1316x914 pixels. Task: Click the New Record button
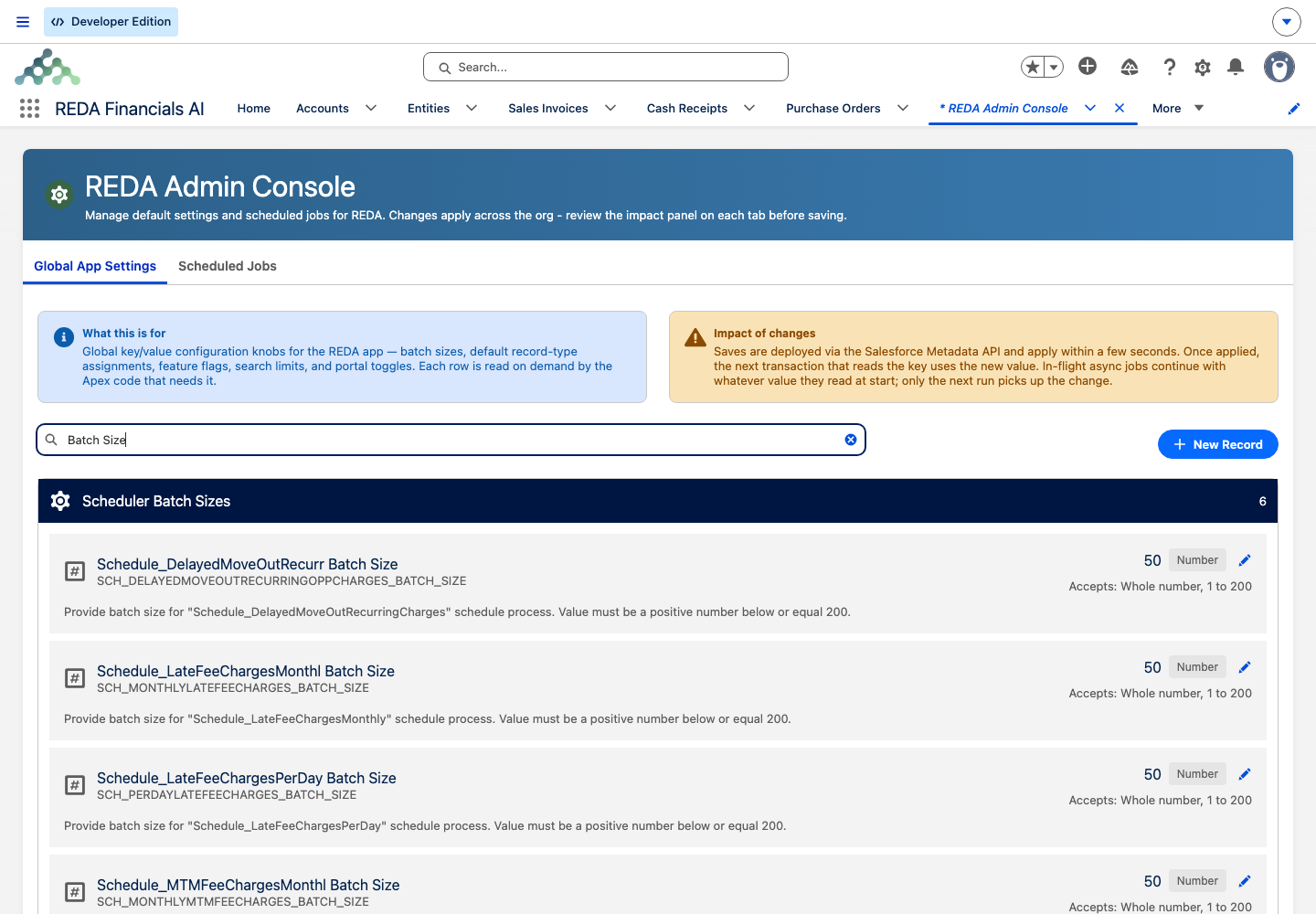click(x=1218, y=444)
